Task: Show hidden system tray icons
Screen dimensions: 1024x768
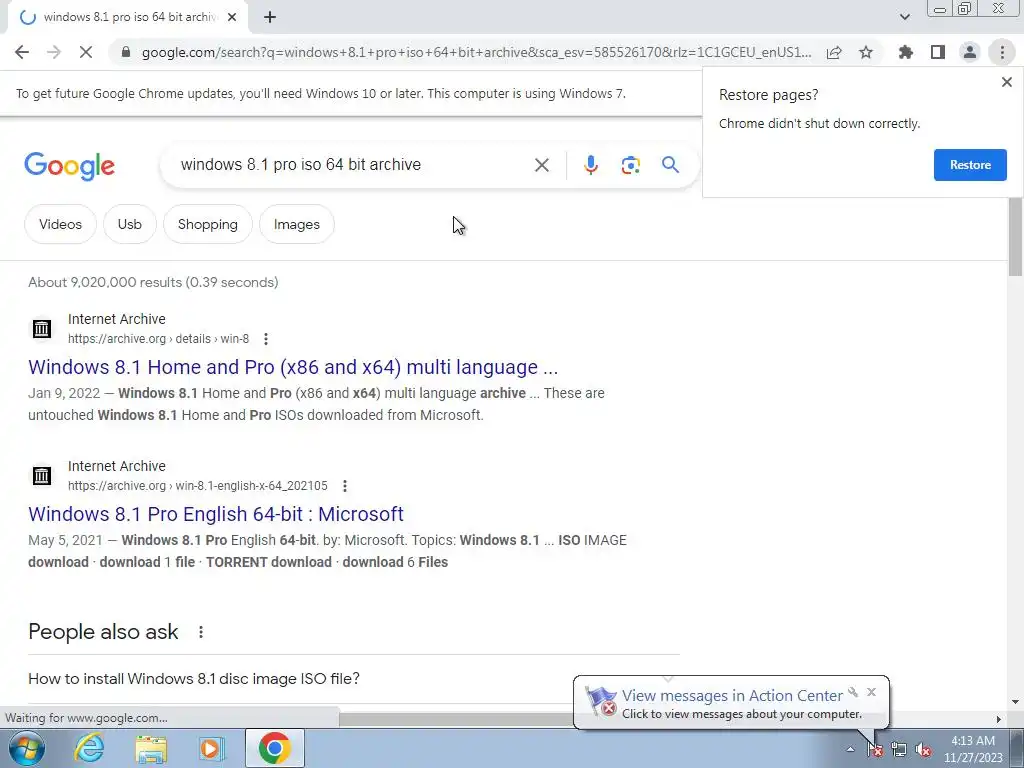Action: [850, 749]
